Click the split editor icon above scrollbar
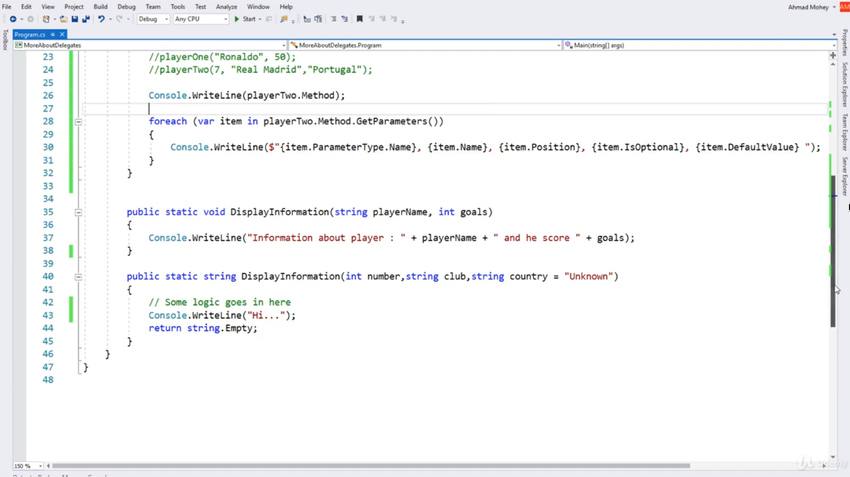The image size is (850, 477). [833, 55]
